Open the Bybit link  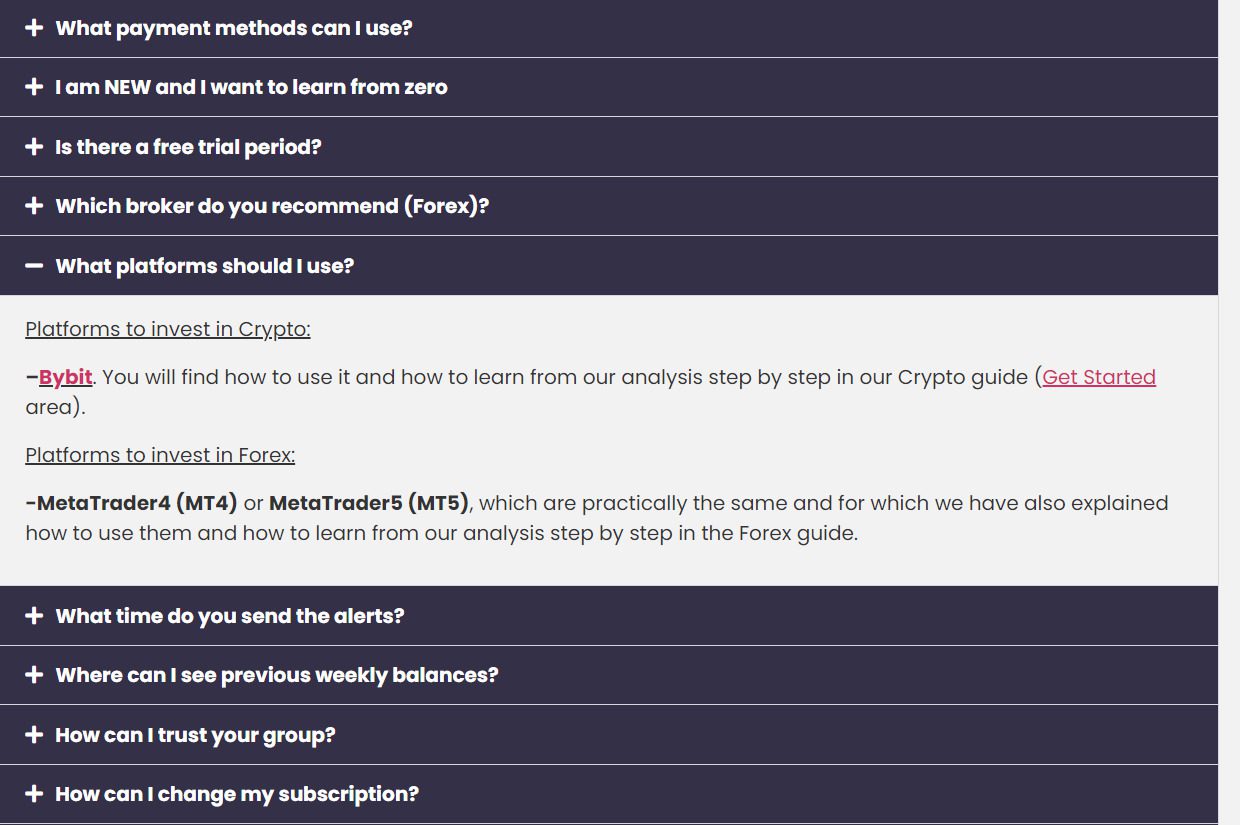(x=65, y=377)
